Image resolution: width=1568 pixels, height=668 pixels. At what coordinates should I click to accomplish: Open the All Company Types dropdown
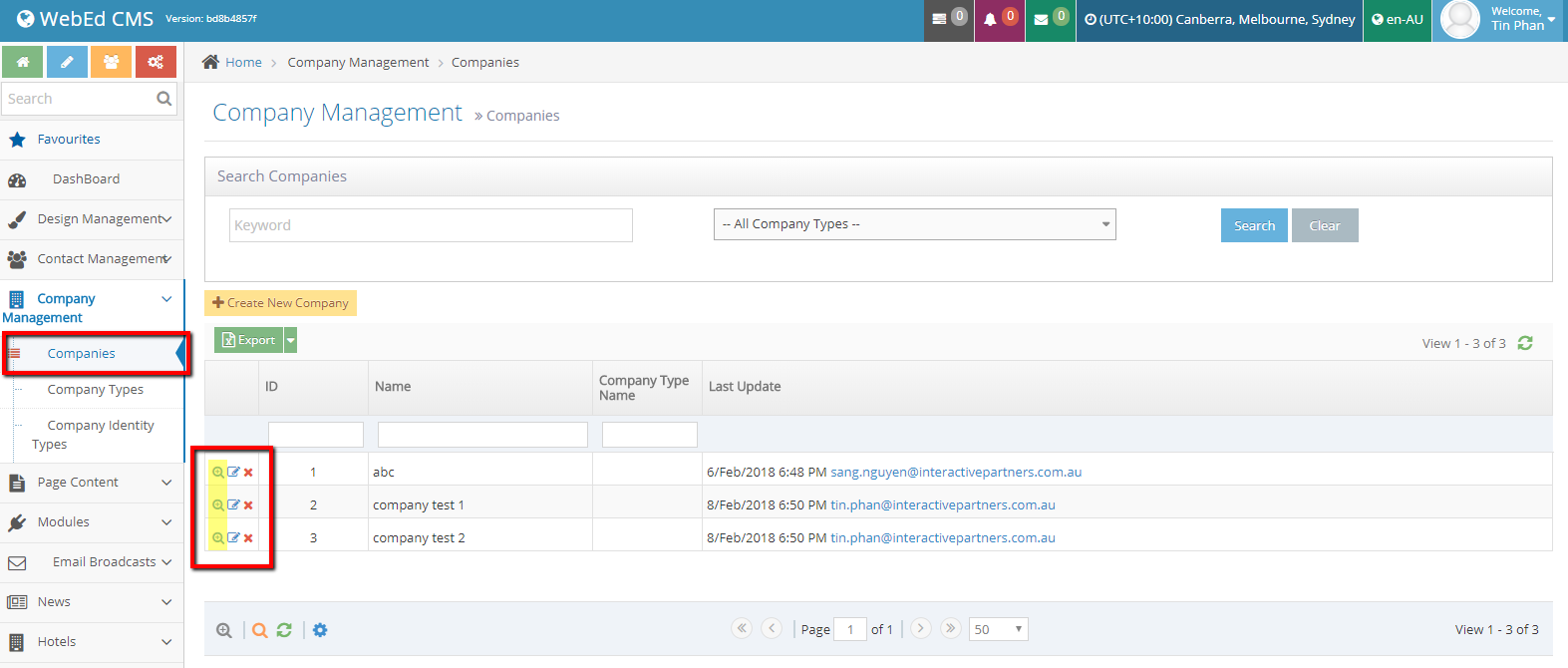pyautogui.click(x=914, y=224)
